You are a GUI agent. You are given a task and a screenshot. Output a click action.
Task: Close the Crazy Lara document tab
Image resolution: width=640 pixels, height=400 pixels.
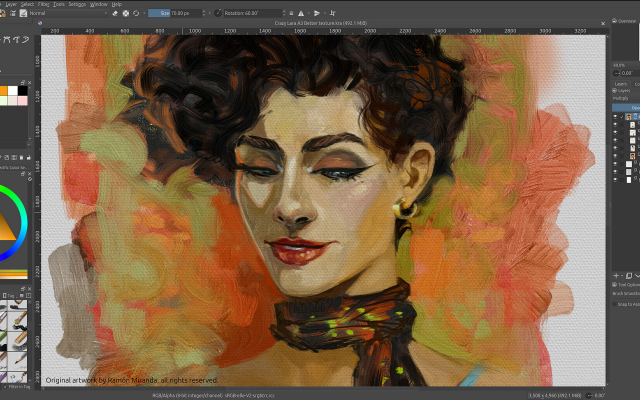(603, 23)
